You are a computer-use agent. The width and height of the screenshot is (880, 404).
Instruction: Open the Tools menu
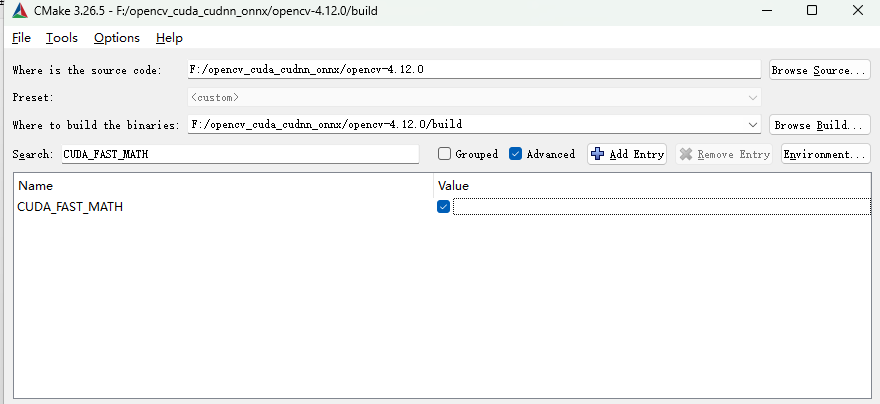pos(61,38)
